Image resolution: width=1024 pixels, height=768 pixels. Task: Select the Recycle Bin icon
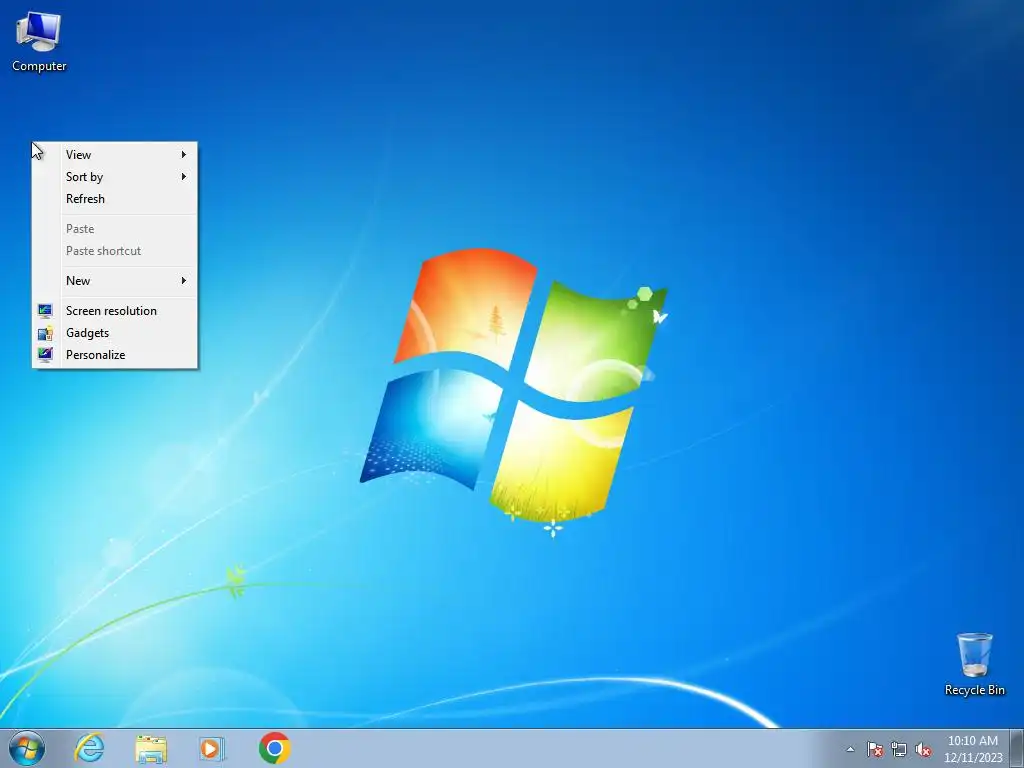(974, 664)
